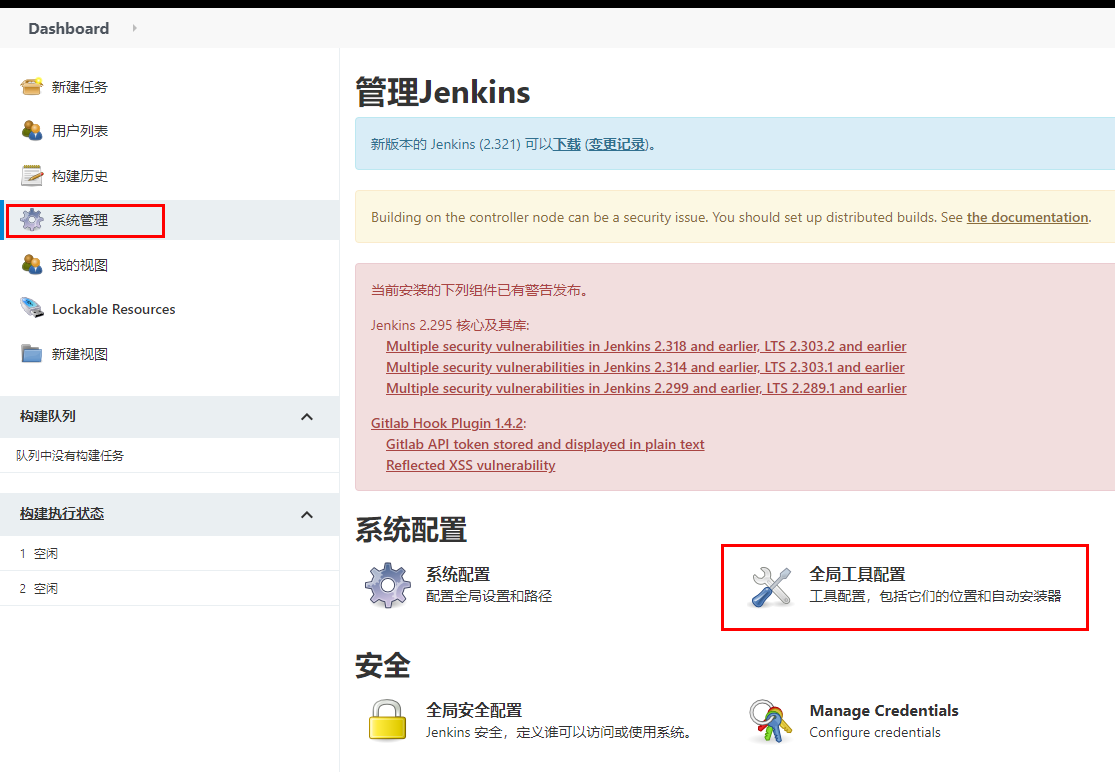1115x772 pixels.
Task: Click the 构建历史 notepad icon
Action: click(x=32, y=176)
